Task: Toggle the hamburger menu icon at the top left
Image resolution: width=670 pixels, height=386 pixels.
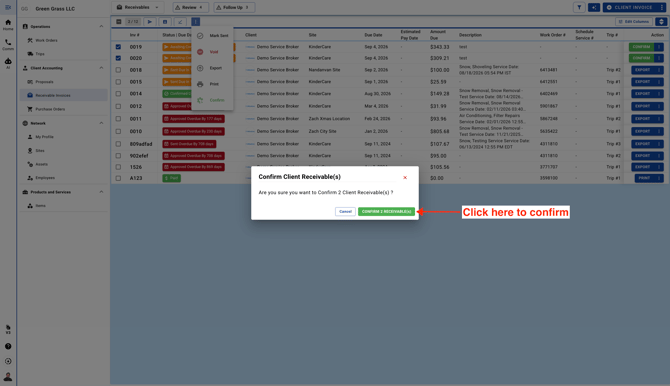Action: point(8,7)
